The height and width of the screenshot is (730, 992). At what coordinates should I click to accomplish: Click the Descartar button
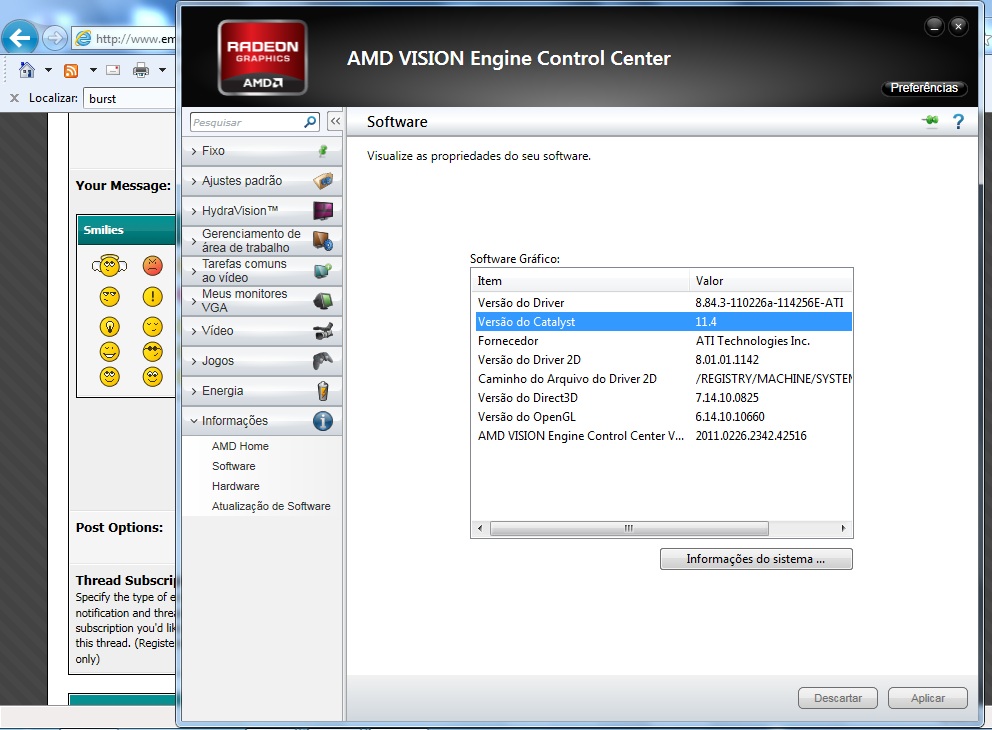tap(838, 698)
